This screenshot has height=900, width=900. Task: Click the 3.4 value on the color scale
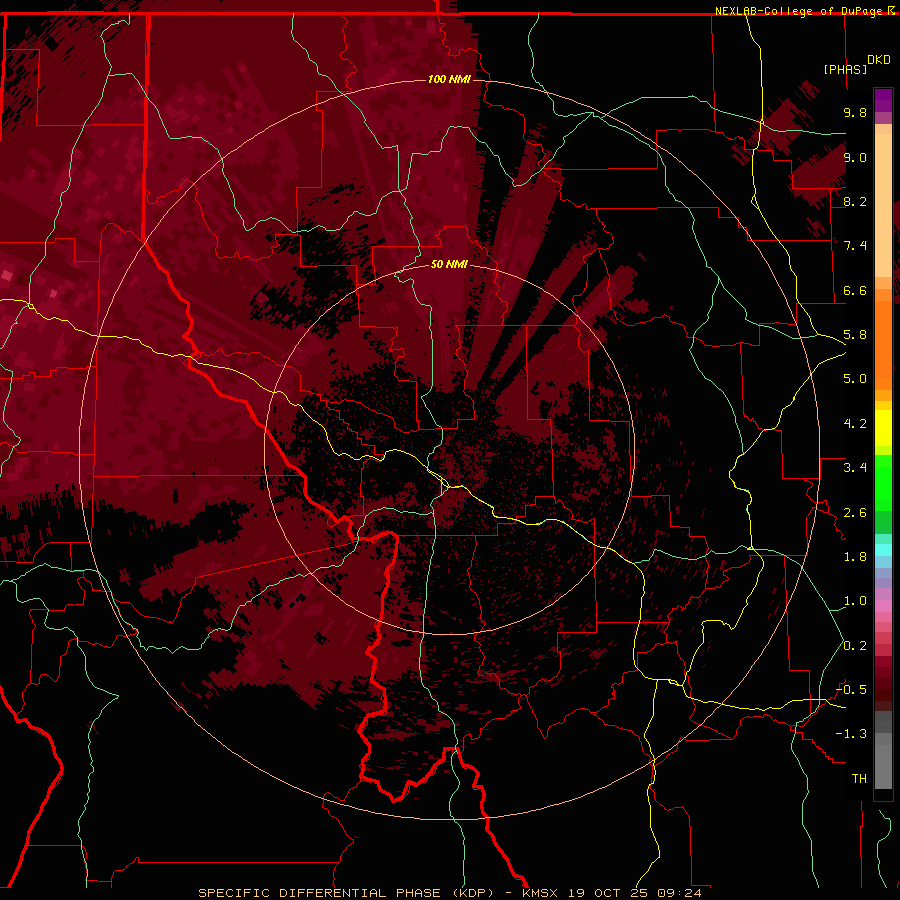click(855, 468)
